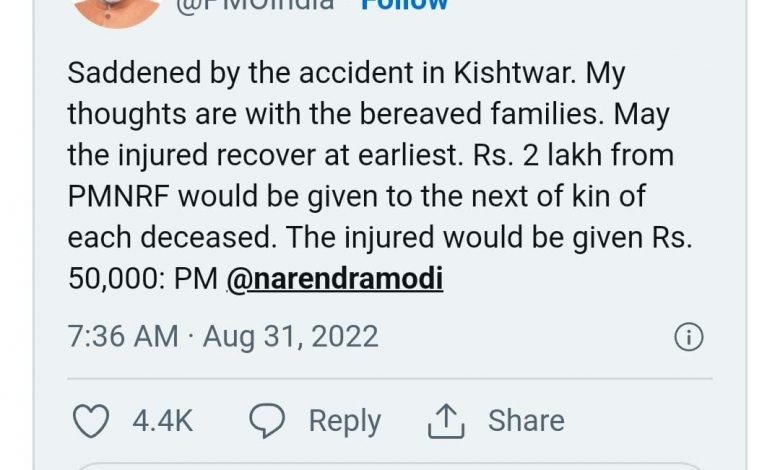Click the Share text label
Image resolution: width=780 pixels, height=470 pixels.
click(526, 421)
